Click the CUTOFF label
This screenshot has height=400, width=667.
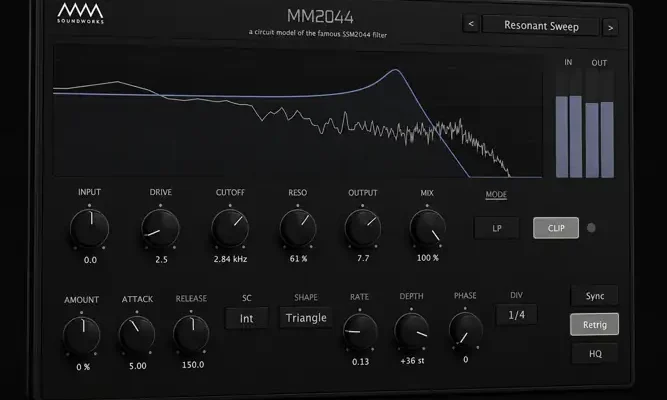pos(230,192)
